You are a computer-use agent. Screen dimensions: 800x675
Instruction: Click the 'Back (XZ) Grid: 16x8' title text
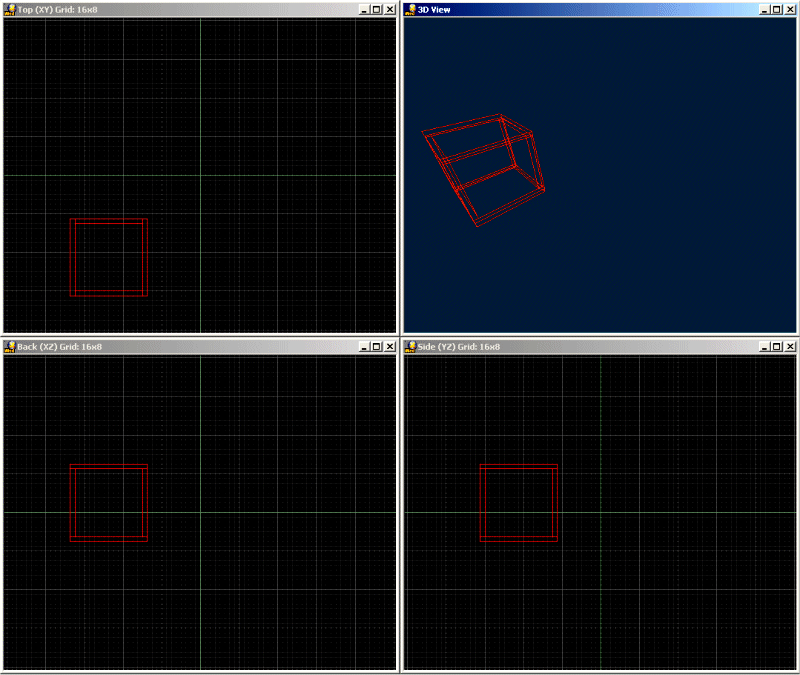click(x=59, y=346)
